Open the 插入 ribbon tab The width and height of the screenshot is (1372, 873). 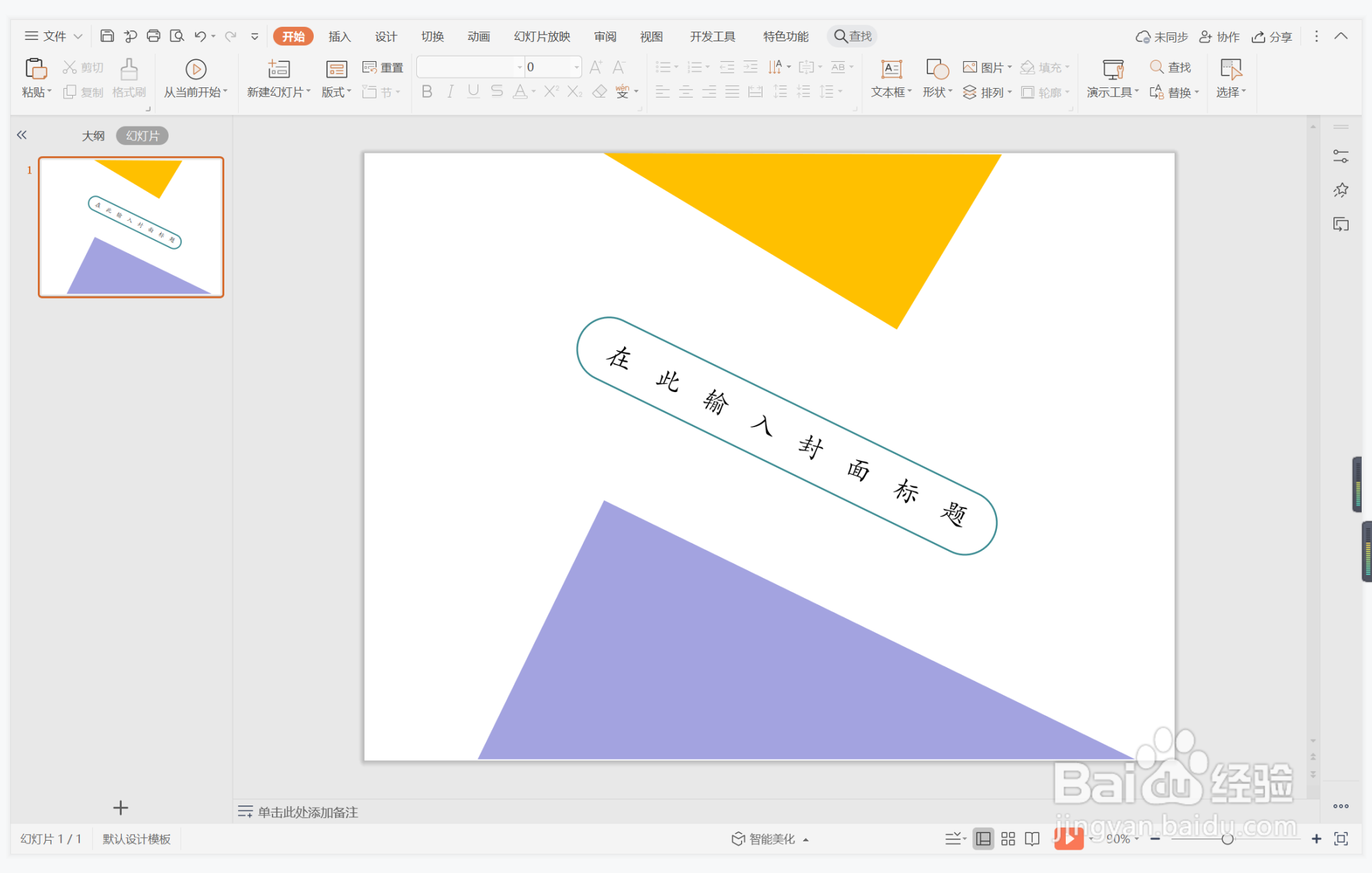click(339, 36)
